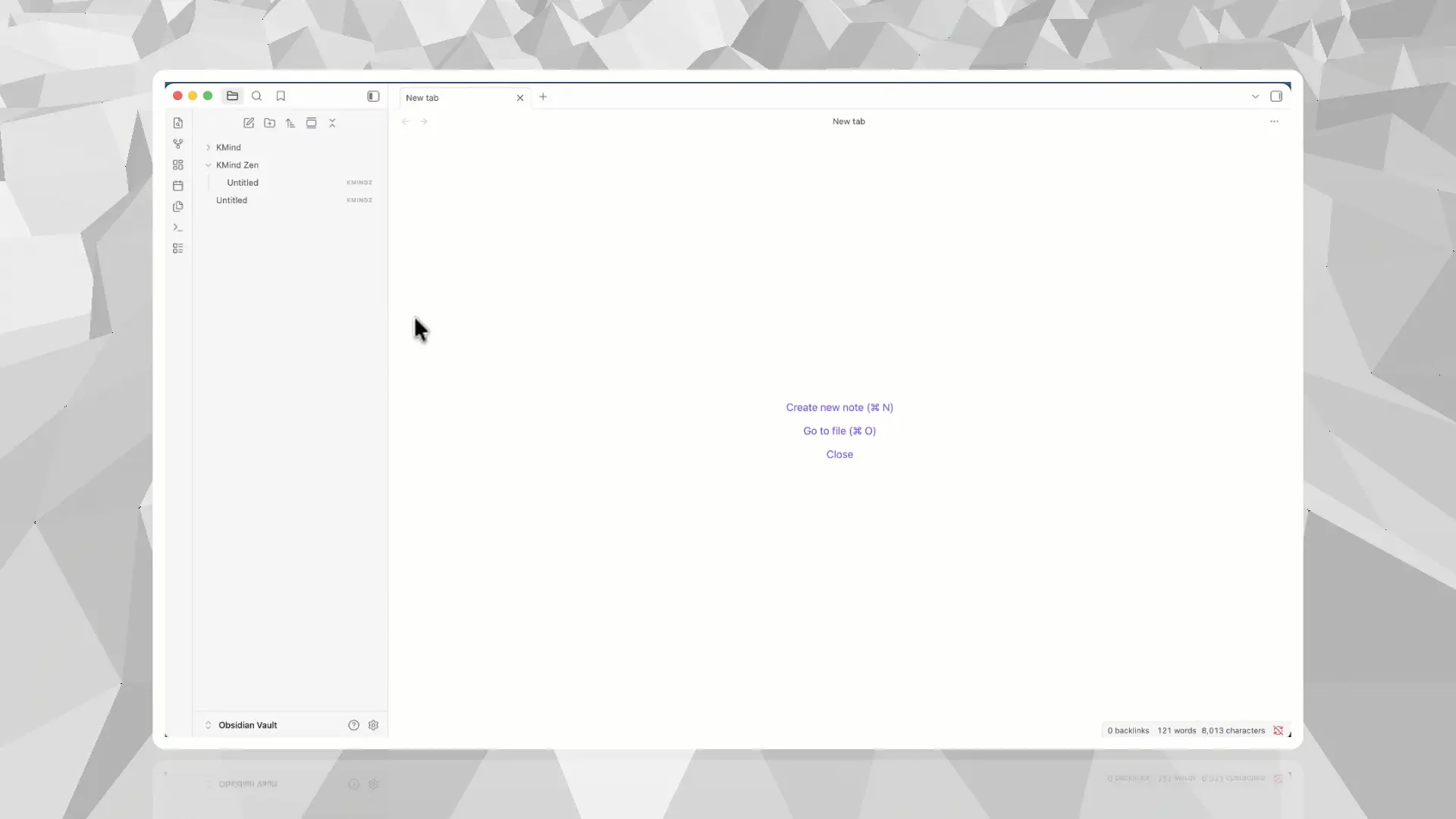The image size is (1456, 819).
Task: Click the Go to file link
Action: [x=839, y=431]
